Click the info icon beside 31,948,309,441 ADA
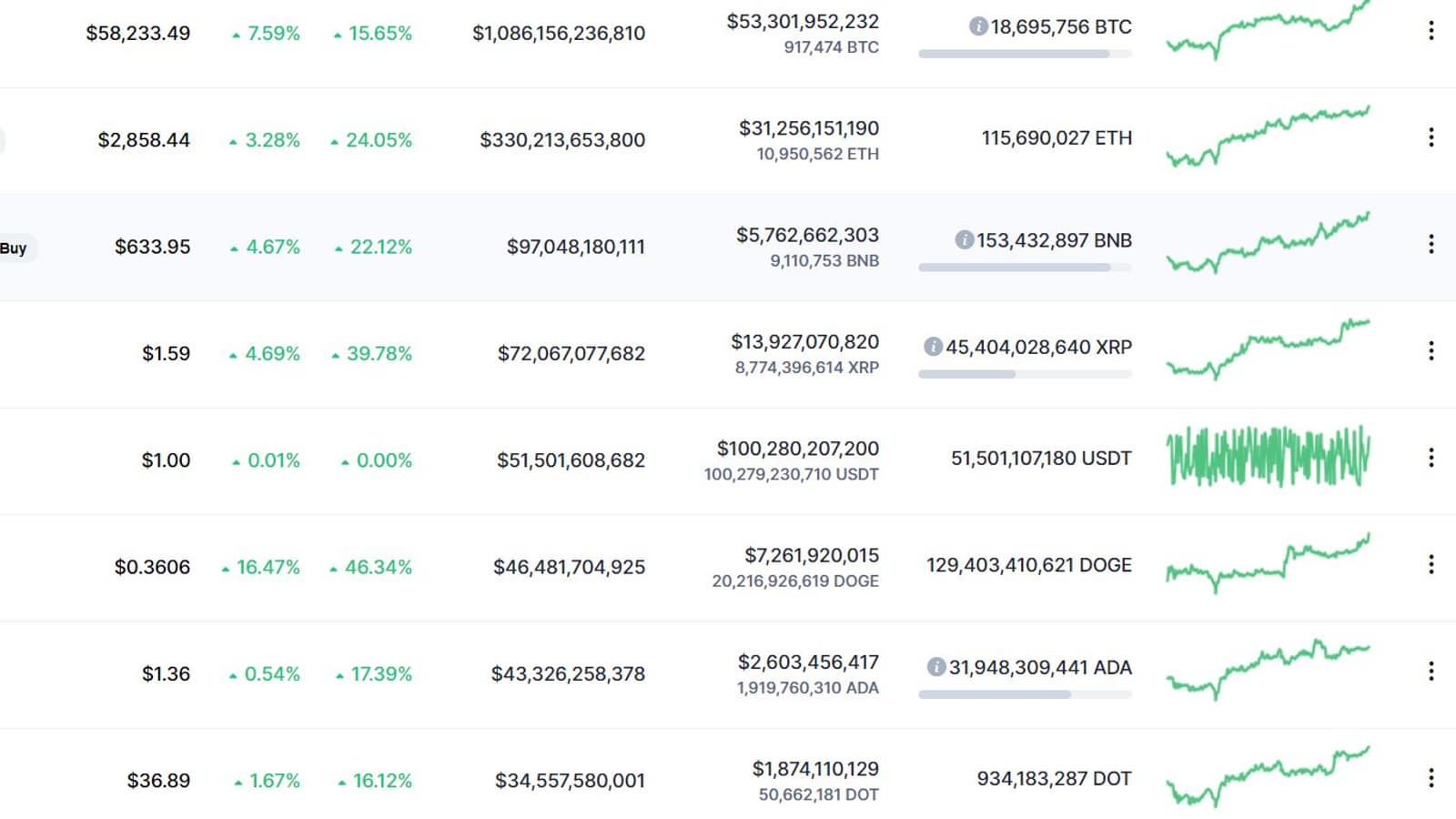This screenshot has height=819, width=1456. pyautogui.click(x=936, y=667)
